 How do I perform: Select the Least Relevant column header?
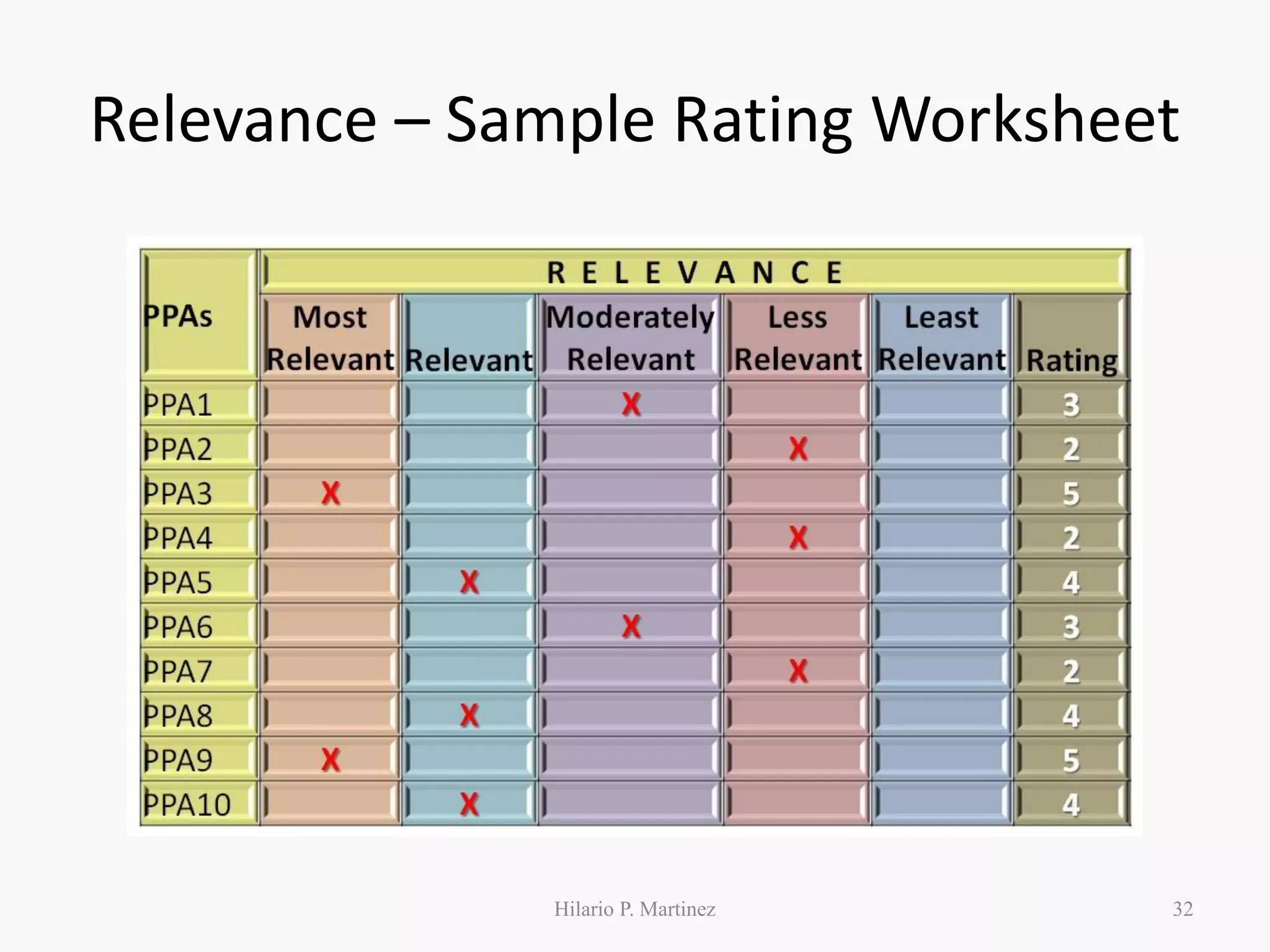(x=941, y=338)
